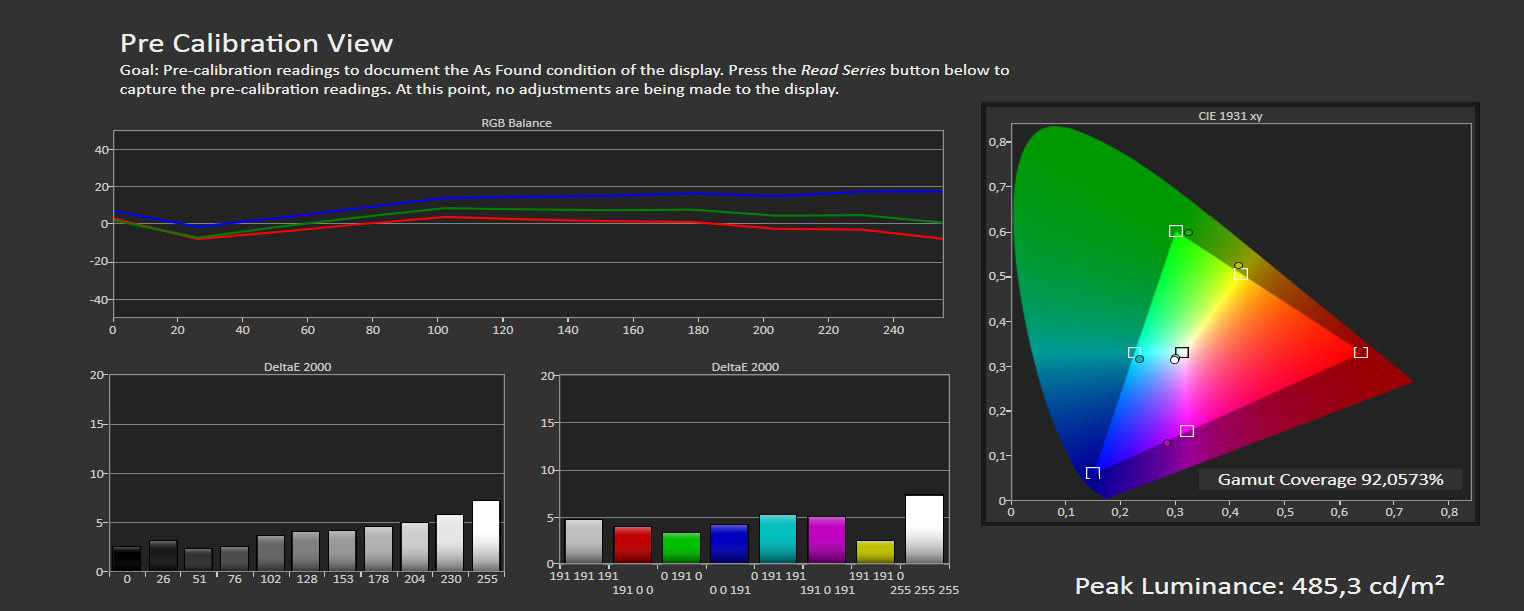Select the grayscale DeltaE bar for level 204

(415, 547)
